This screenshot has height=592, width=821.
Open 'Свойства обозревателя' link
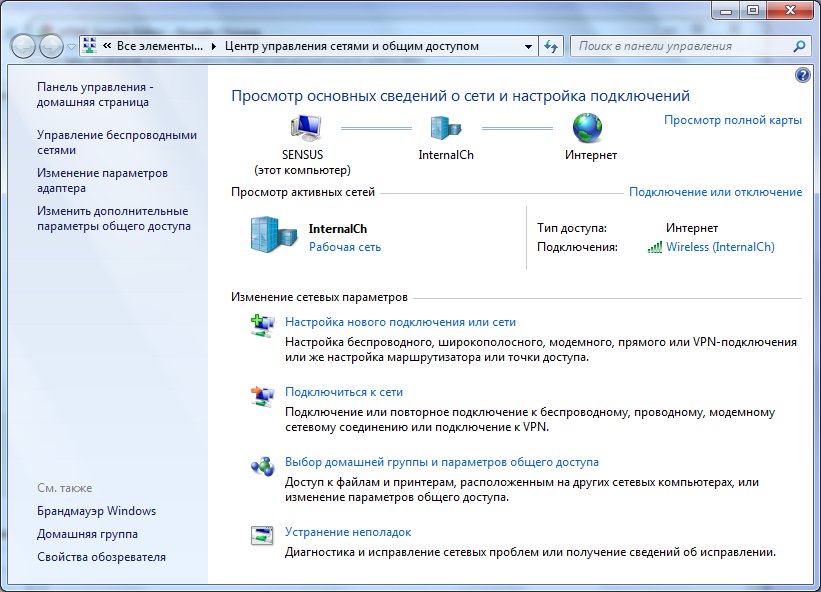pos(101,557)
